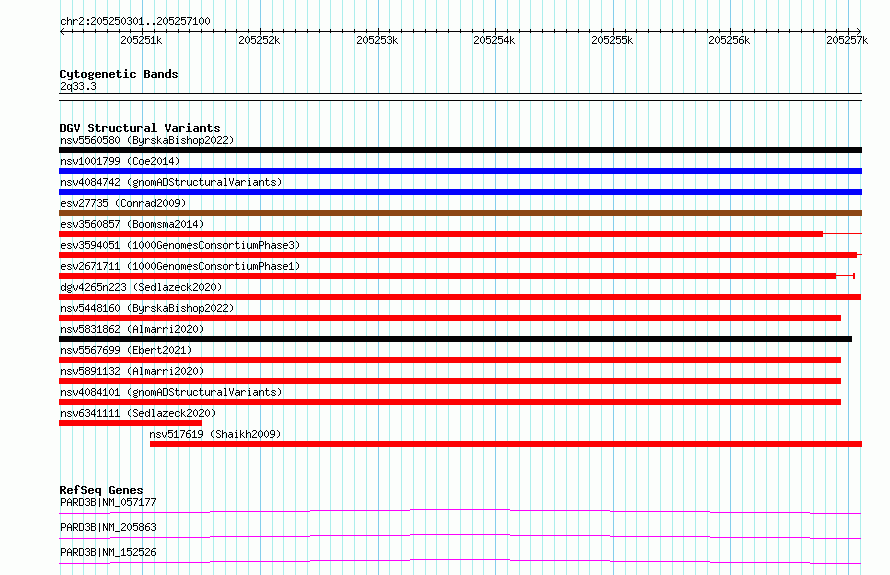This screenshot has height=575, width=890.
Task: Click the red bar under nsv4084101
Action: point(450,402)
